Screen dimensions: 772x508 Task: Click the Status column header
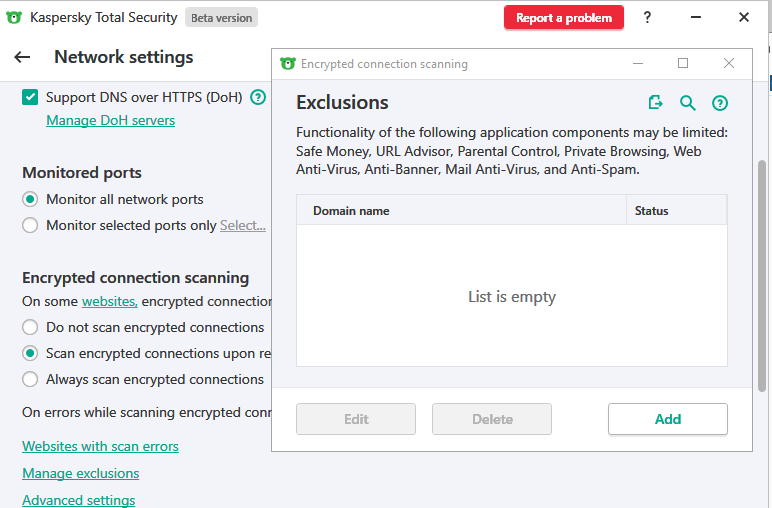pos(651,211)
